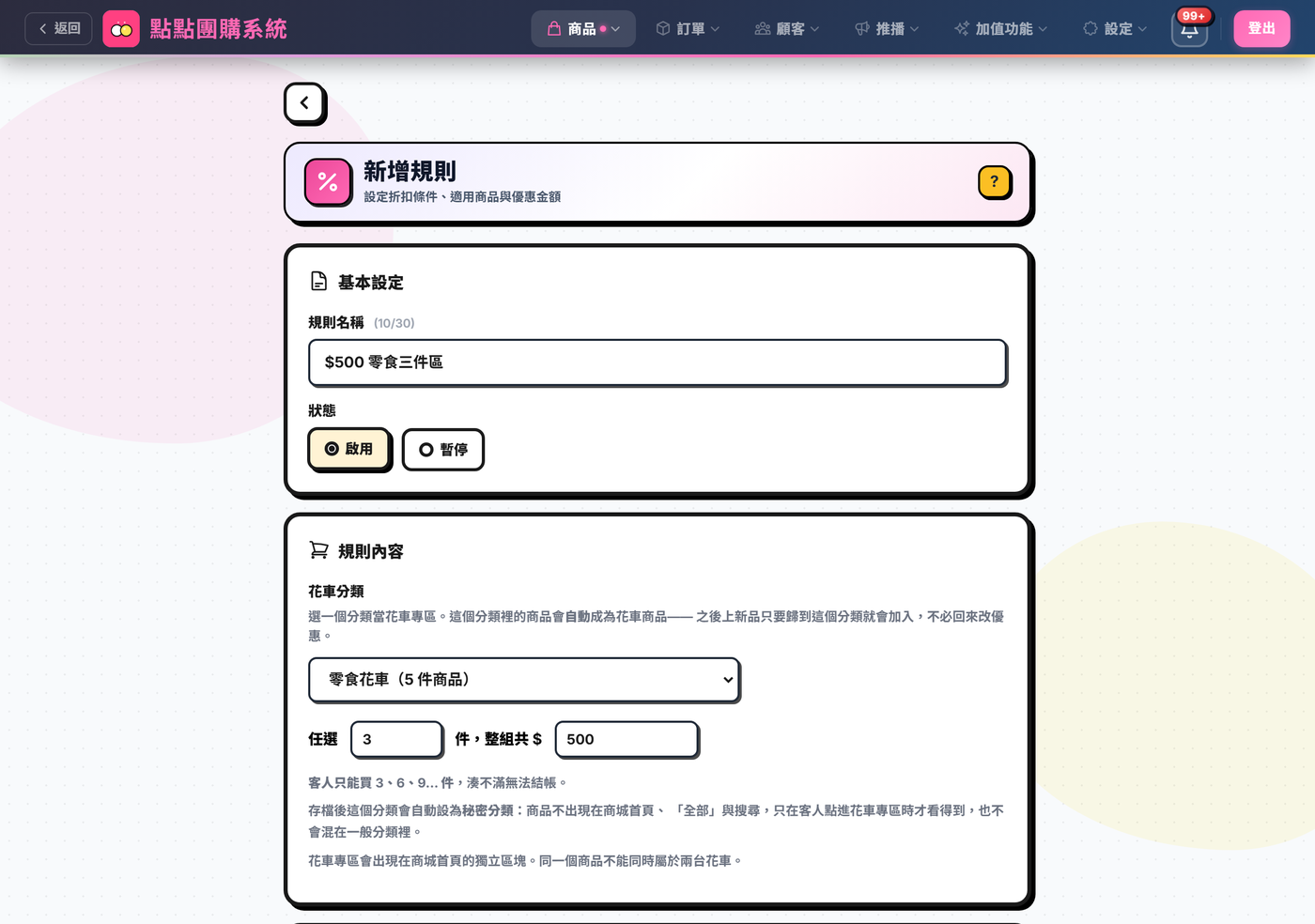Click the 點點團購系統 logo icon
This screenshot has height=924, width=1315.
tap(121, 29)
